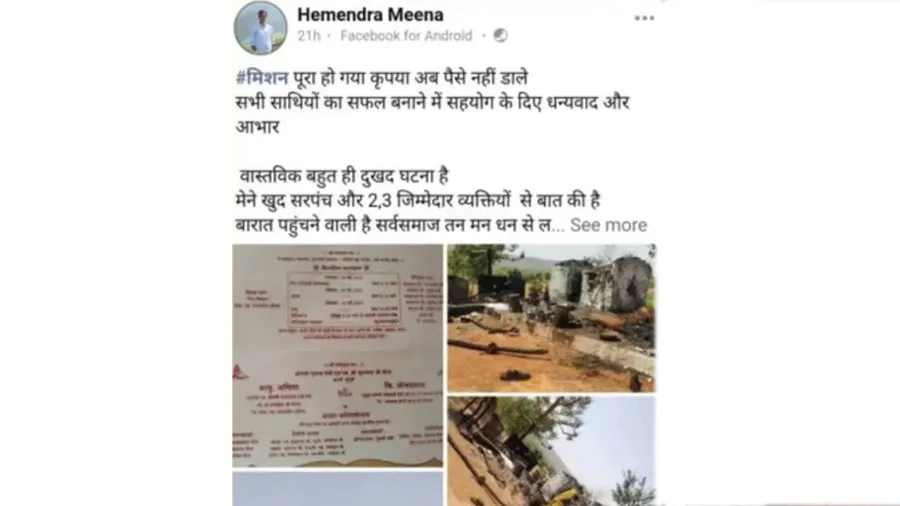Click the public globe privacy icon
Screen dimensions: 900x506
tap(501, 36)
